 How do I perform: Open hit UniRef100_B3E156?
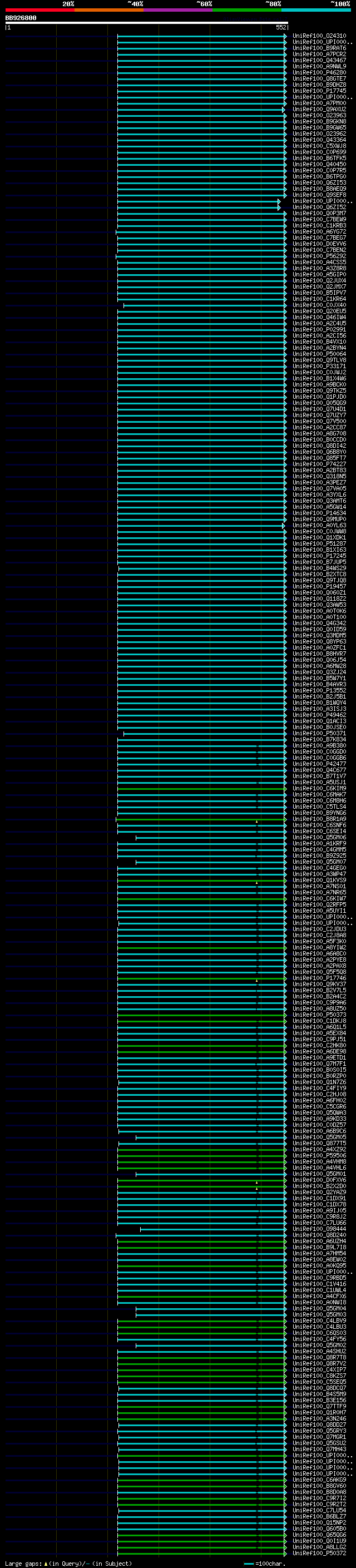319,1400
